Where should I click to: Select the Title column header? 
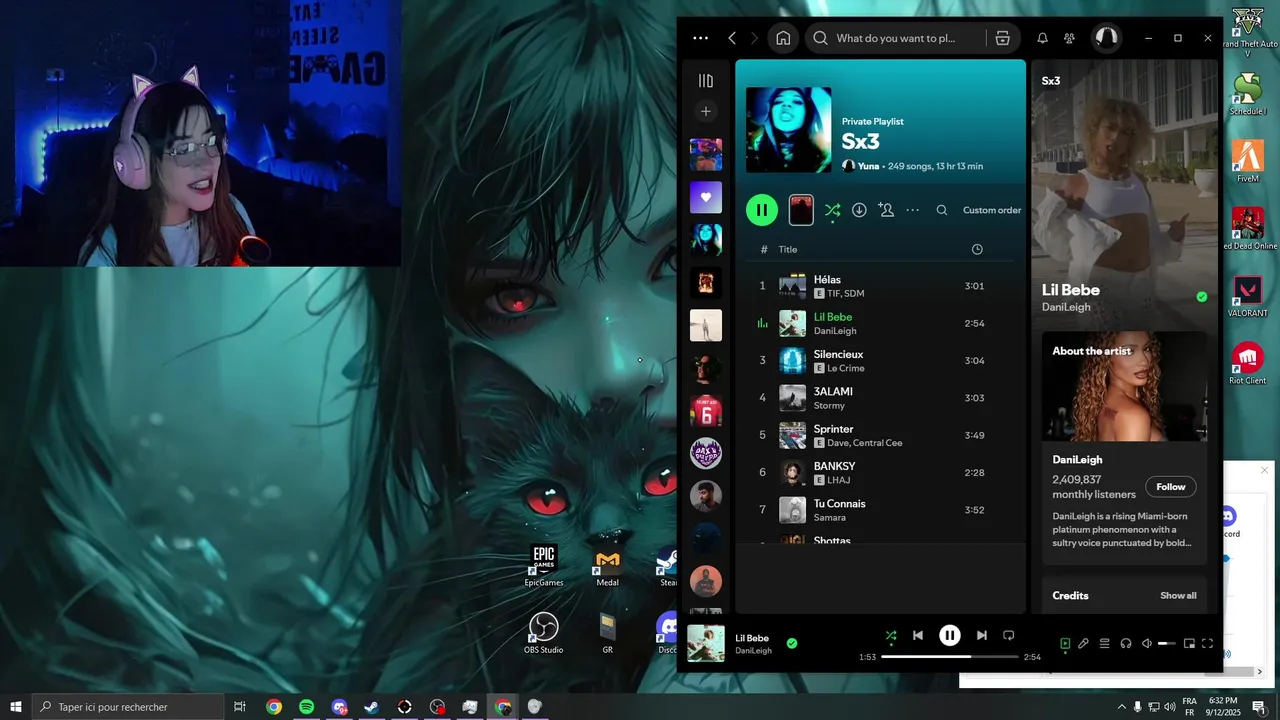788,249
